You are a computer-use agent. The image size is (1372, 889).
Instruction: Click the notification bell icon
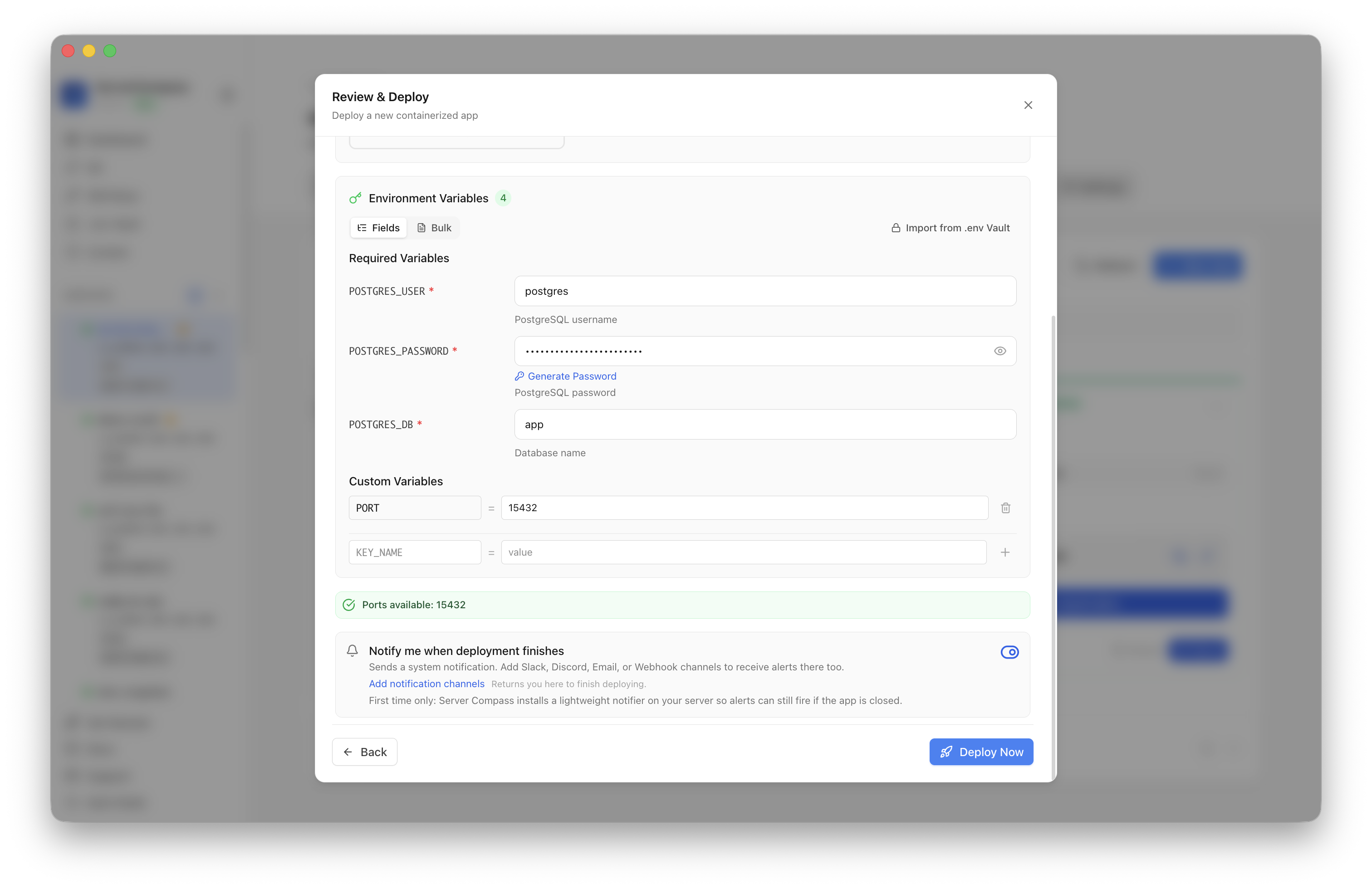[352, 650]
